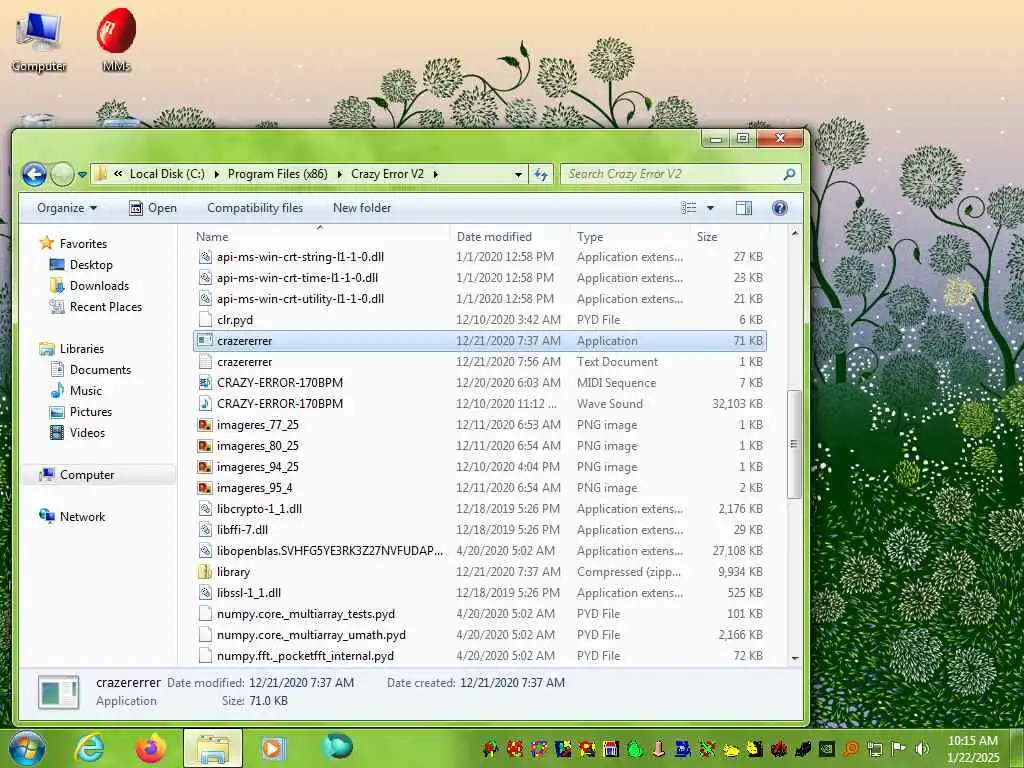Image resolution: width=1024 pixels, height=768 pixels.
Task: Toggle the preview pane icon
Action: coord(744,208)
